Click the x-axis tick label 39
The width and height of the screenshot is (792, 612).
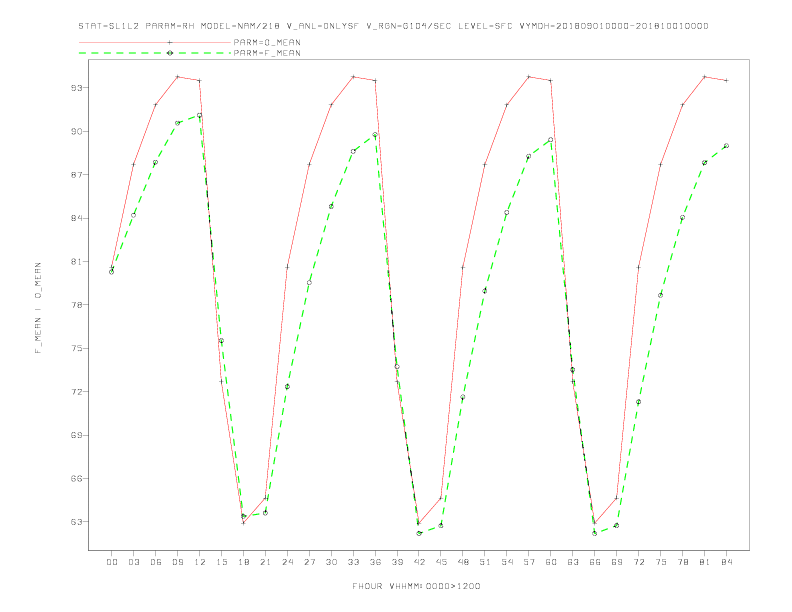click(398, 562)
